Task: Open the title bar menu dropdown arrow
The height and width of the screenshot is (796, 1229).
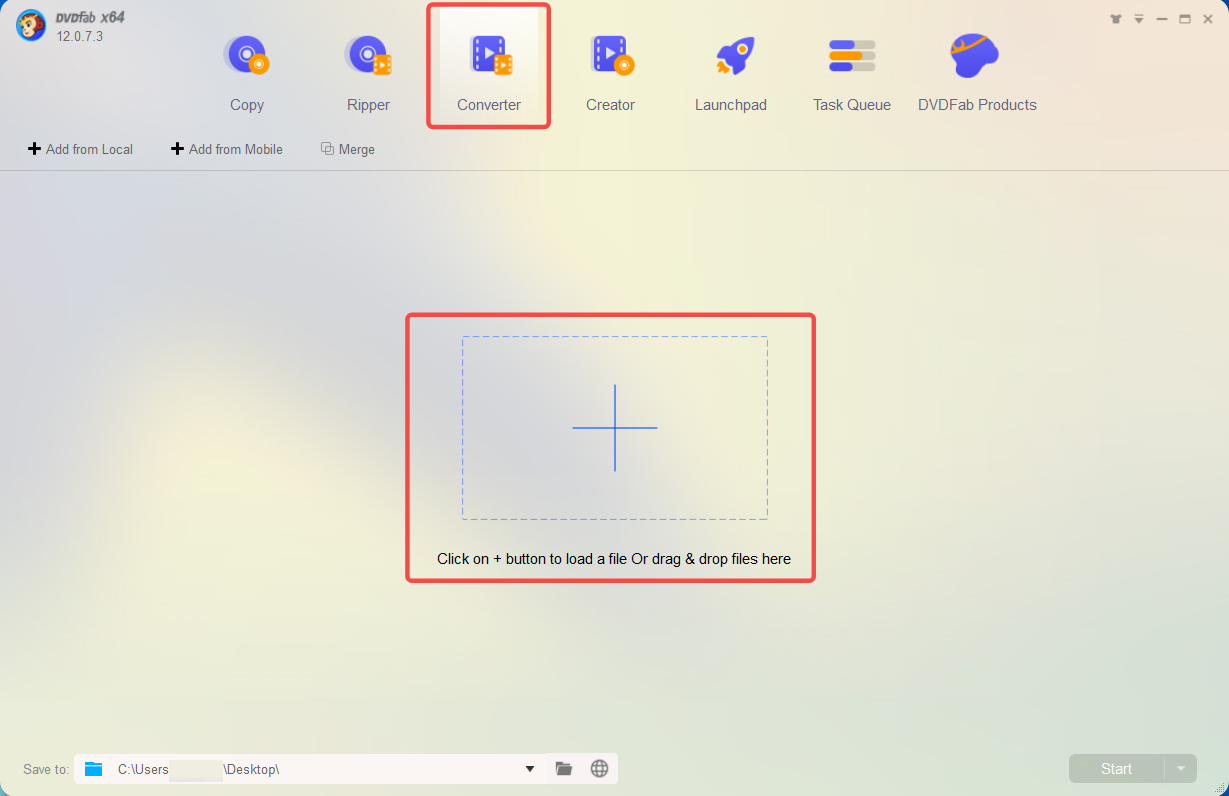Action: point(1139,19)
